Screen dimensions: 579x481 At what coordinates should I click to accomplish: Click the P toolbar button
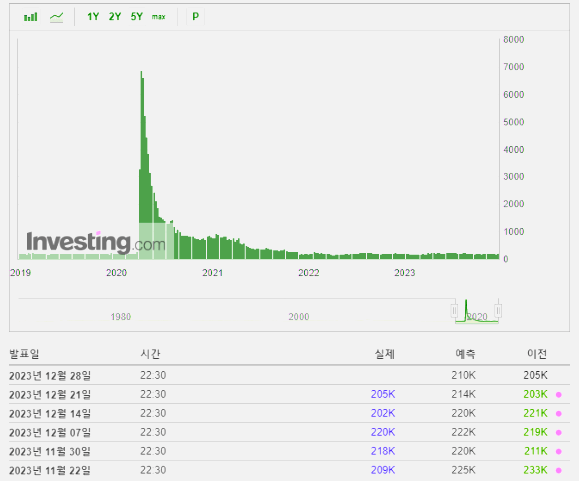[x=196, y=16]
